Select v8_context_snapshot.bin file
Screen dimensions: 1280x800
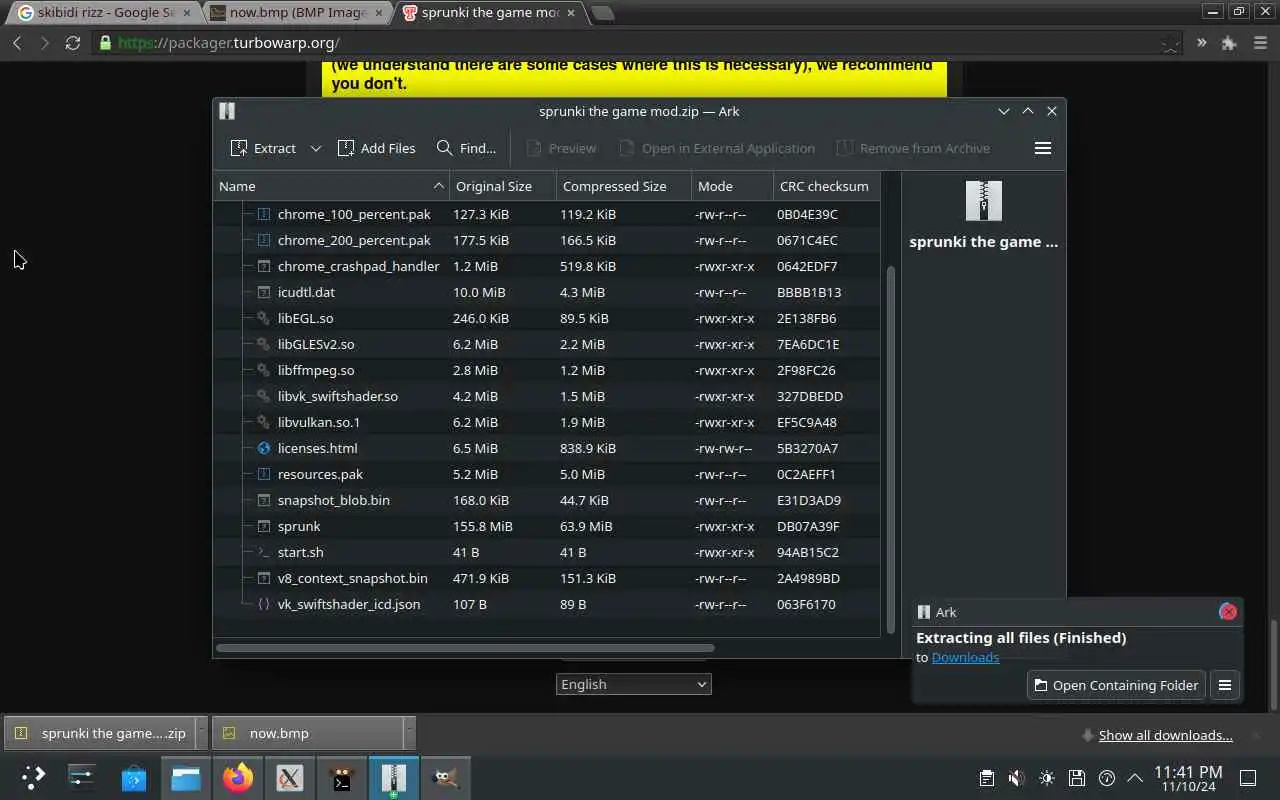click(547, 578)
